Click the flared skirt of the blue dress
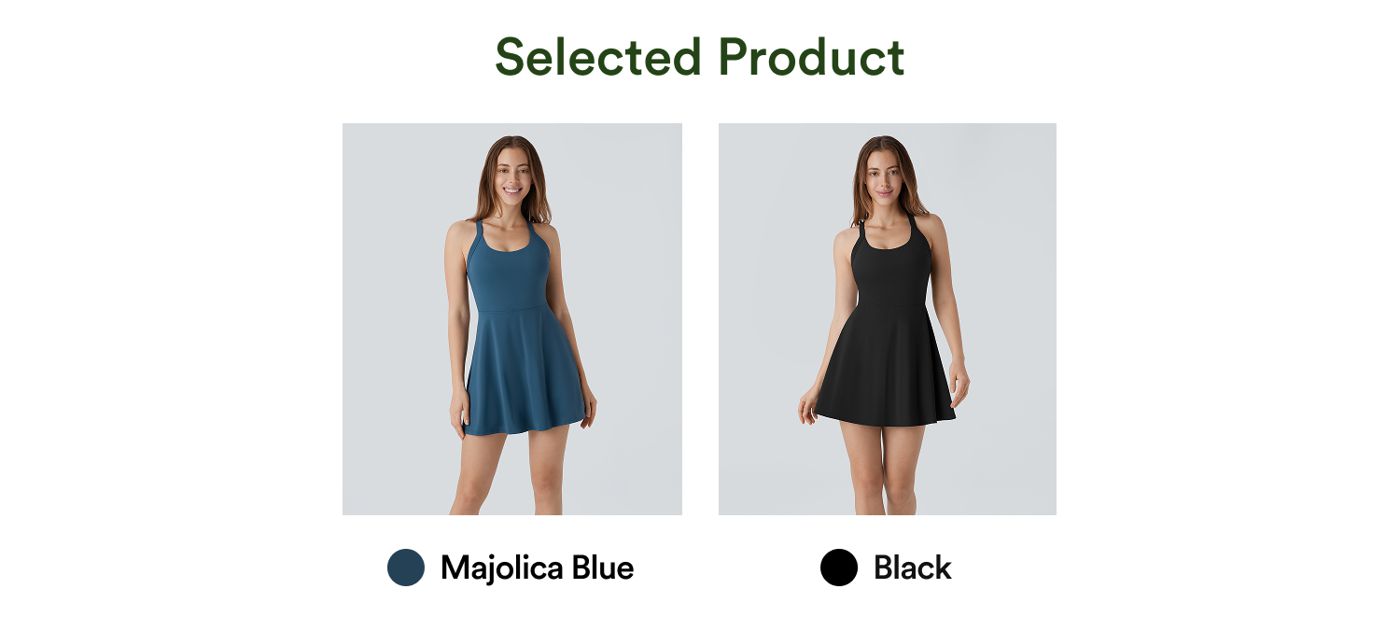The width and height of the screenshot is (1400, 631). (x=524, y=372)
